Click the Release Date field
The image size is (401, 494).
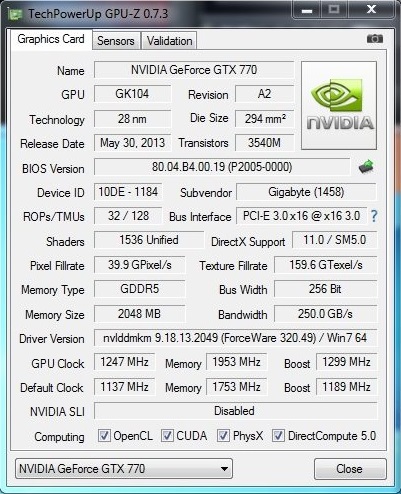pos(132,143)
